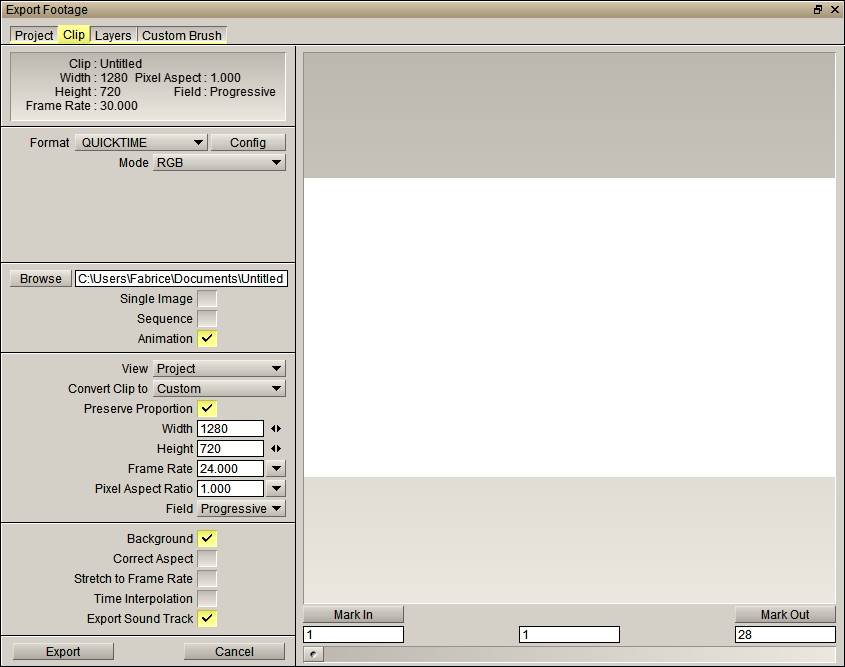Click the Mark In button
The width and height of the screenshot is (845, 667).
point(354,615)
